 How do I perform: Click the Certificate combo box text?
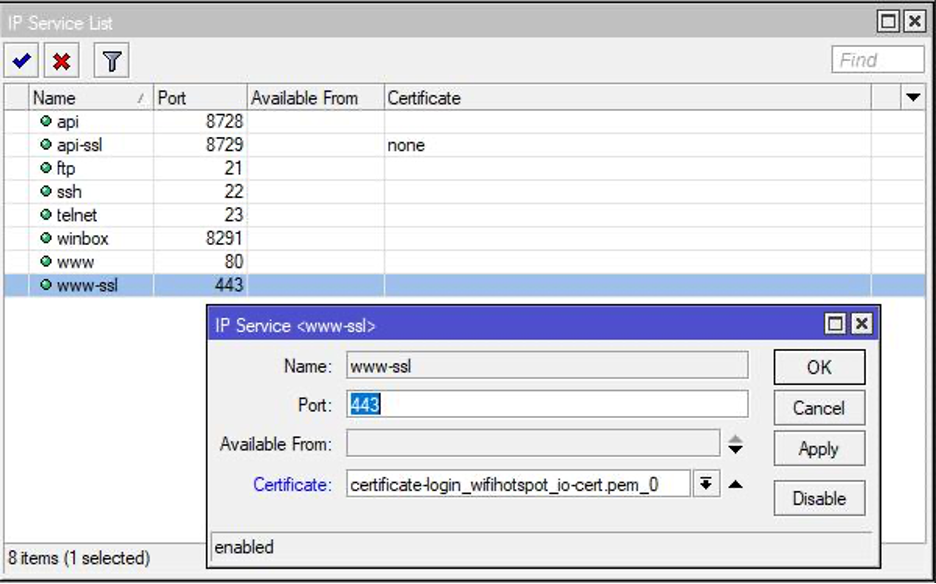[x=518, y=484]
